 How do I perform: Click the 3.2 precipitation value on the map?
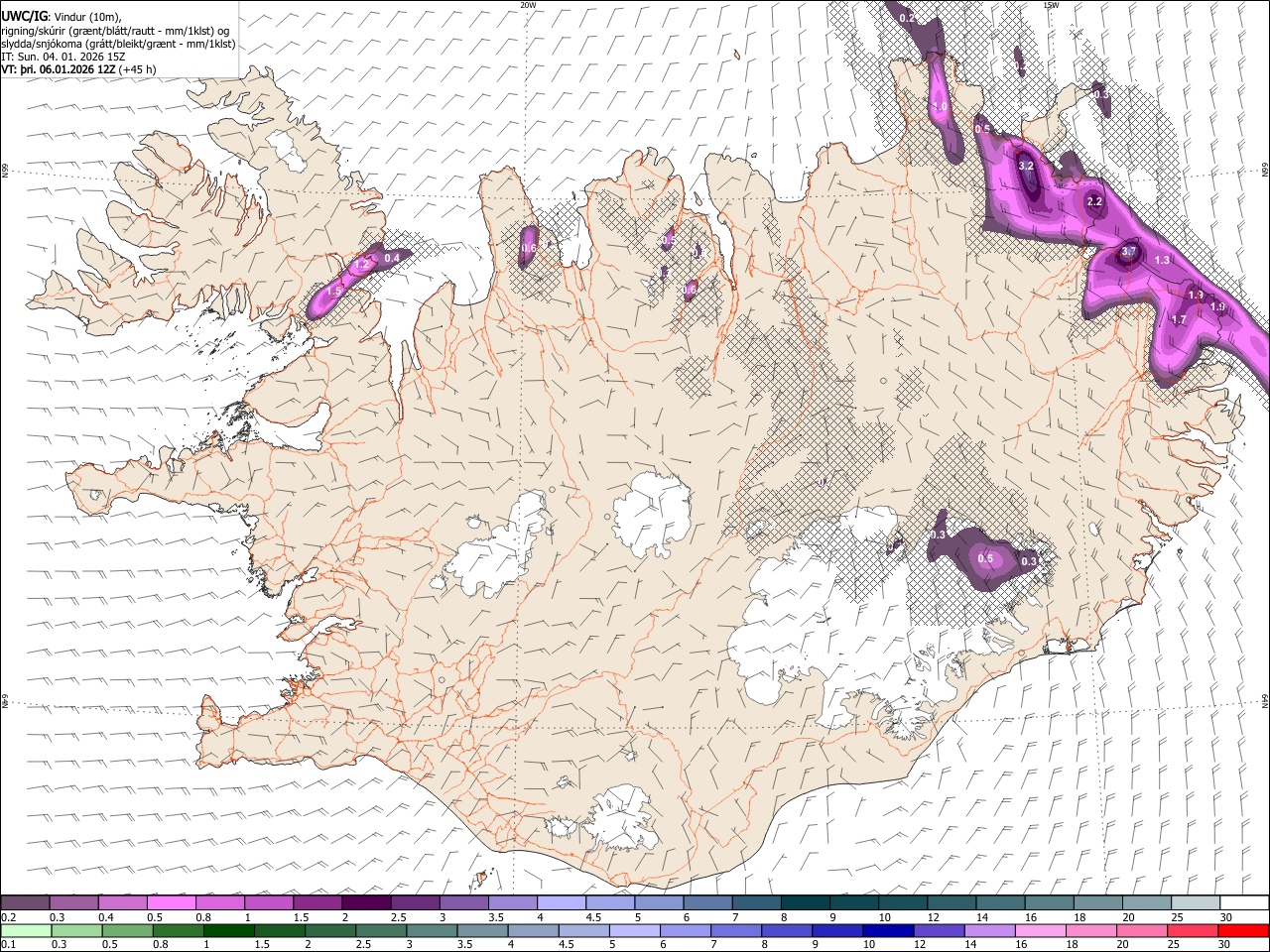coord(1027,167)
